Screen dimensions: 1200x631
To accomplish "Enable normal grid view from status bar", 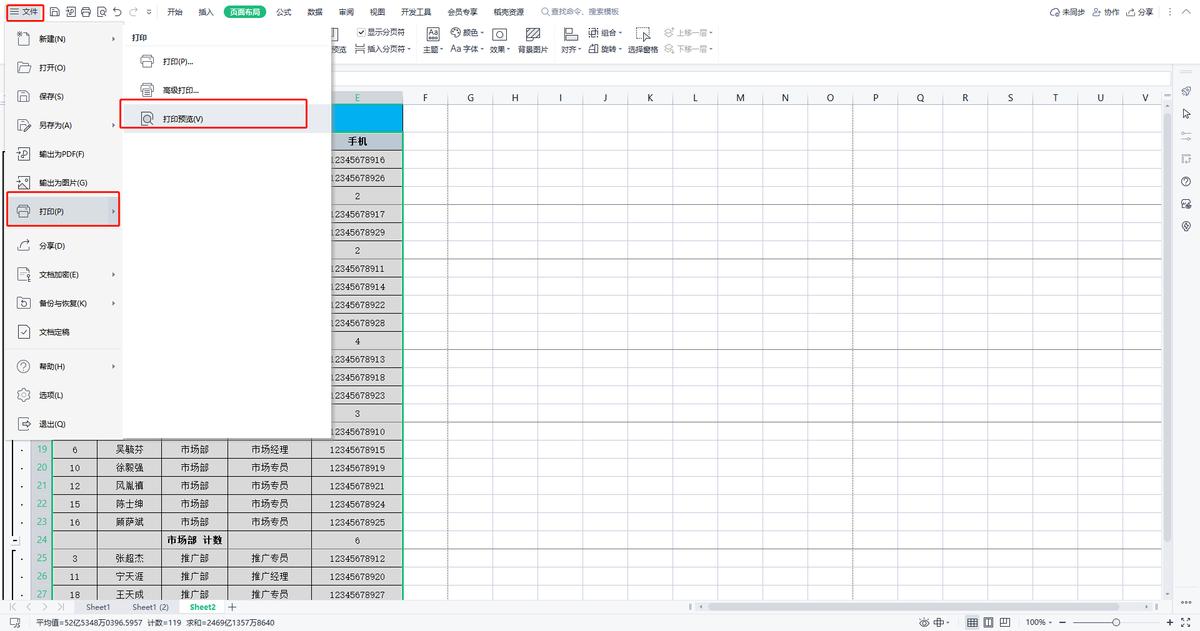I will (972, 622).
